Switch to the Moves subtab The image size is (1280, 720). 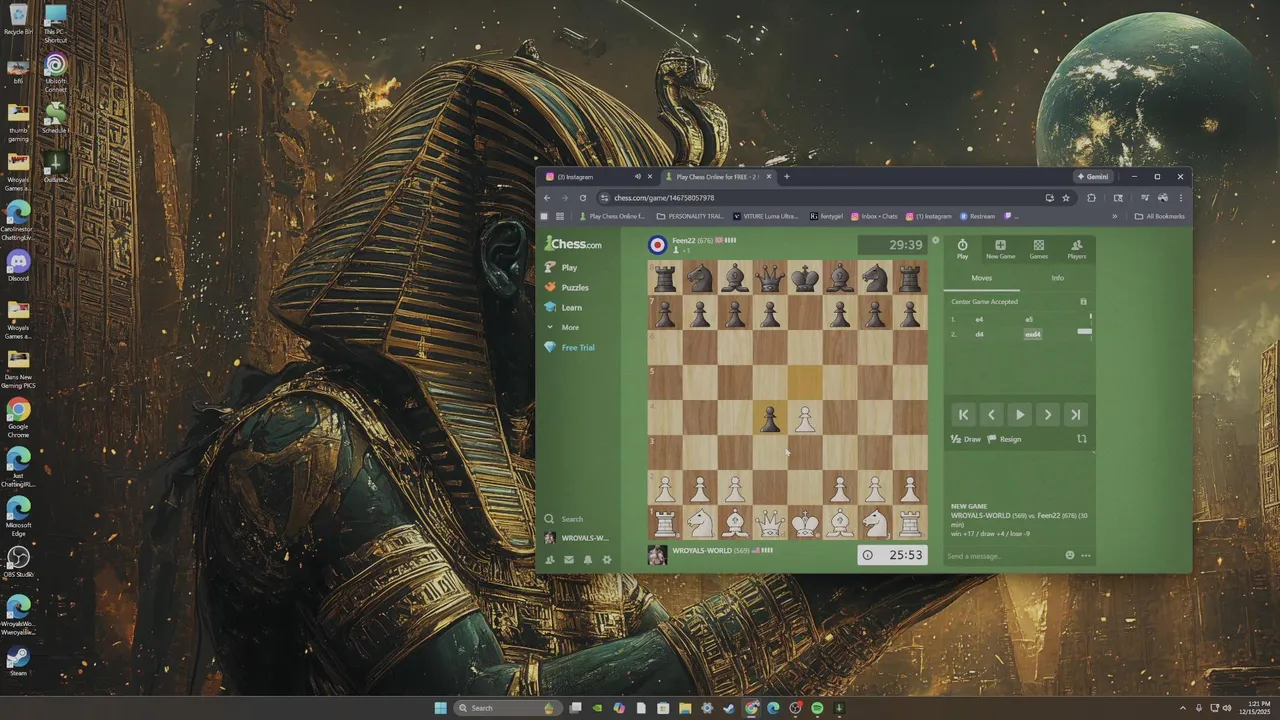click(982, 278)
